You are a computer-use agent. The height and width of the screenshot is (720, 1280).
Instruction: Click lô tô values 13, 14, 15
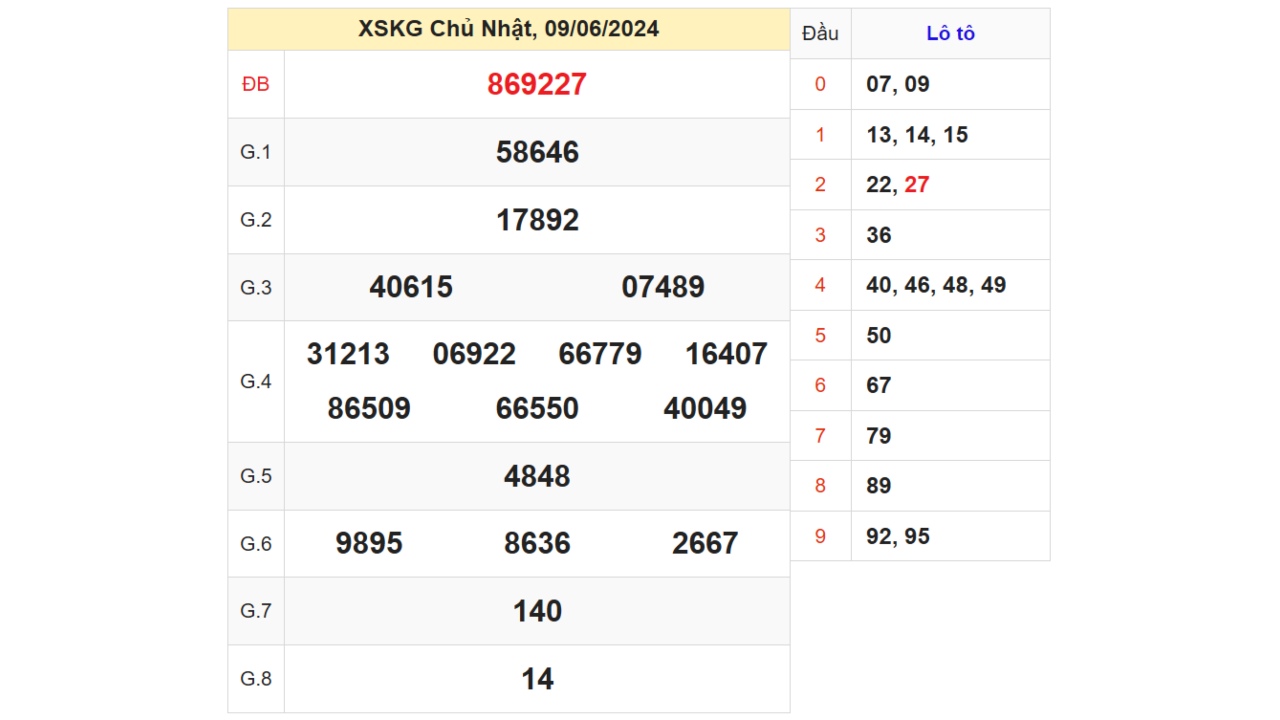click(917, 134)
